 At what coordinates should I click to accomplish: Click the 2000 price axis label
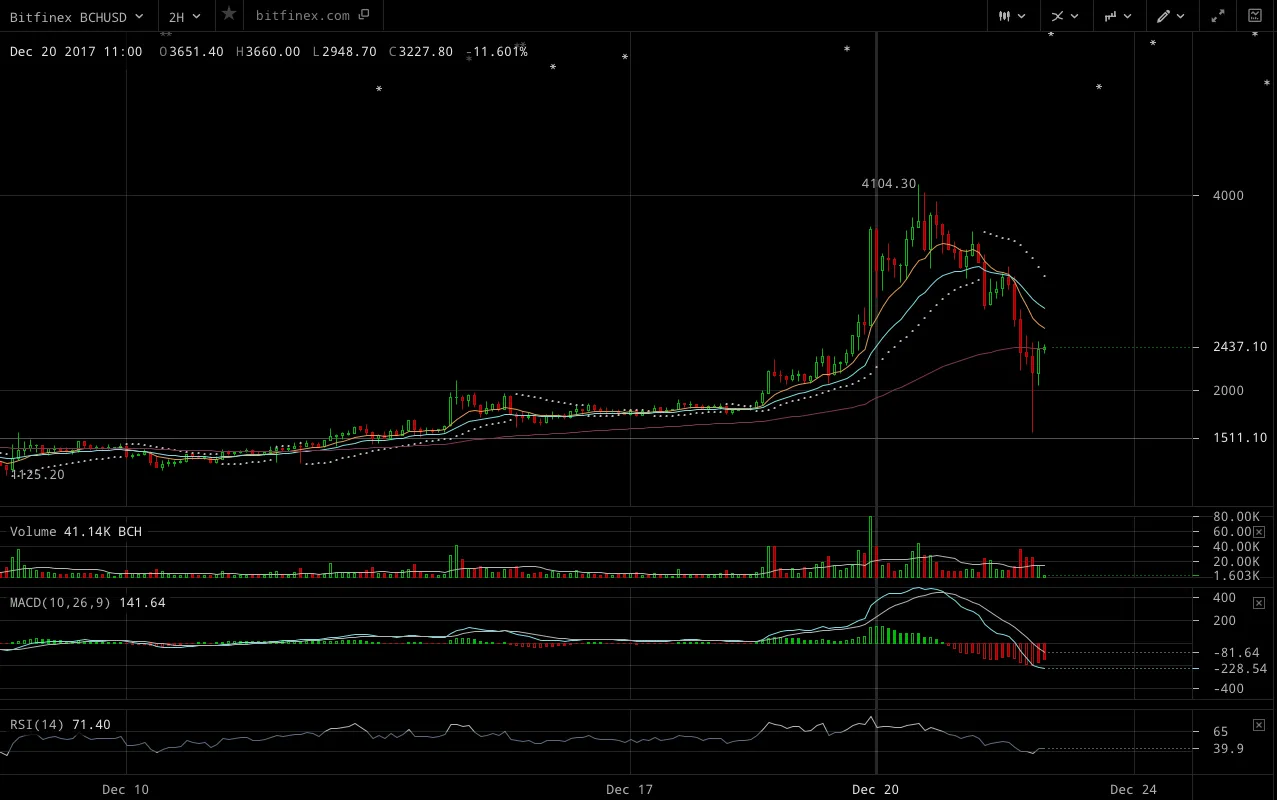pos(1227,390)
